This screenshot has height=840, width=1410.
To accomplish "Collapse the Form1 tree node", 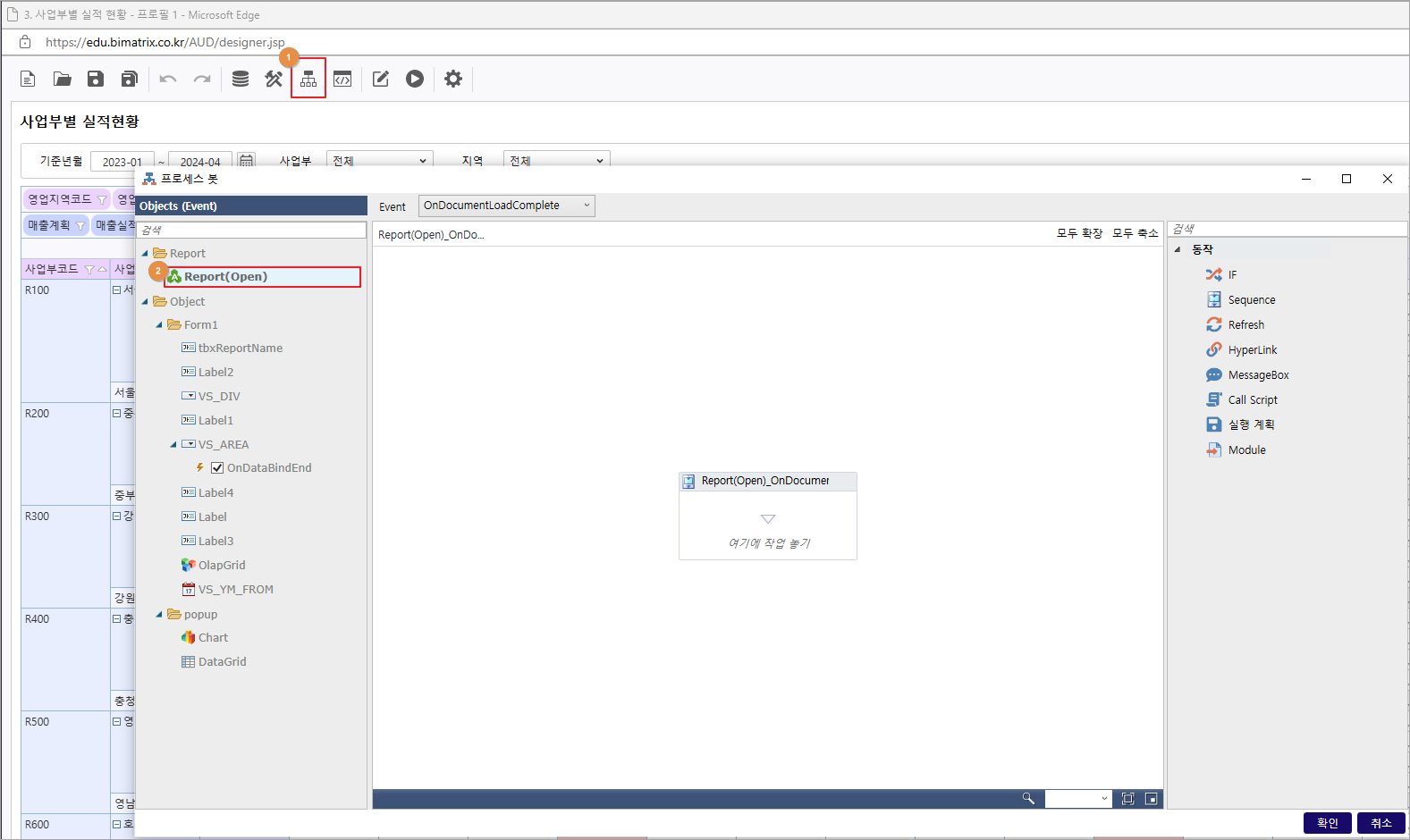I will click(x=159, y=325).
